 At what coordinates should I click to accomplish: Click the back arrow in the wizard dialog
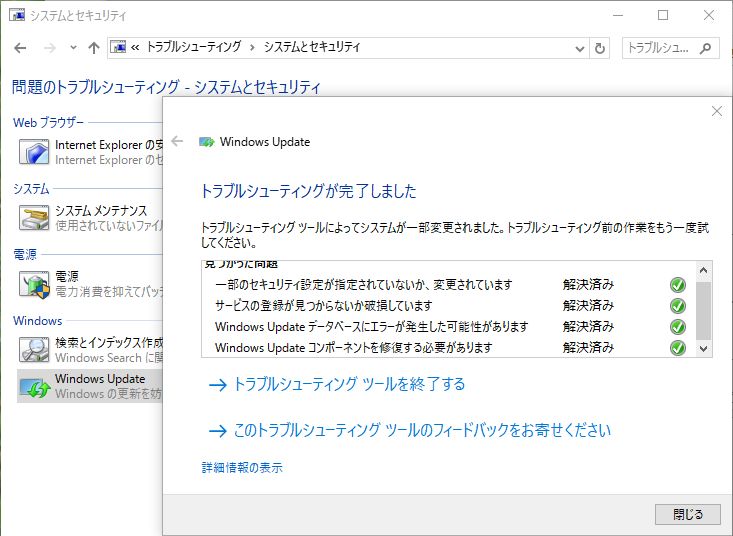click(x=177, y=141)
